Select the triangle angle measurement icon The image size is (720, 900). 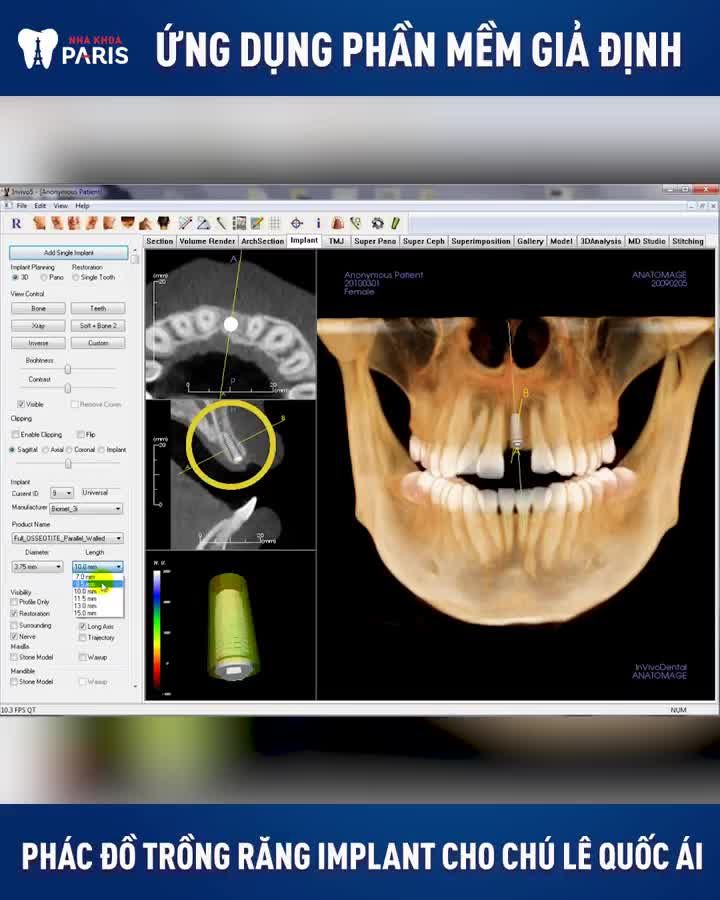tap(204, 223)
